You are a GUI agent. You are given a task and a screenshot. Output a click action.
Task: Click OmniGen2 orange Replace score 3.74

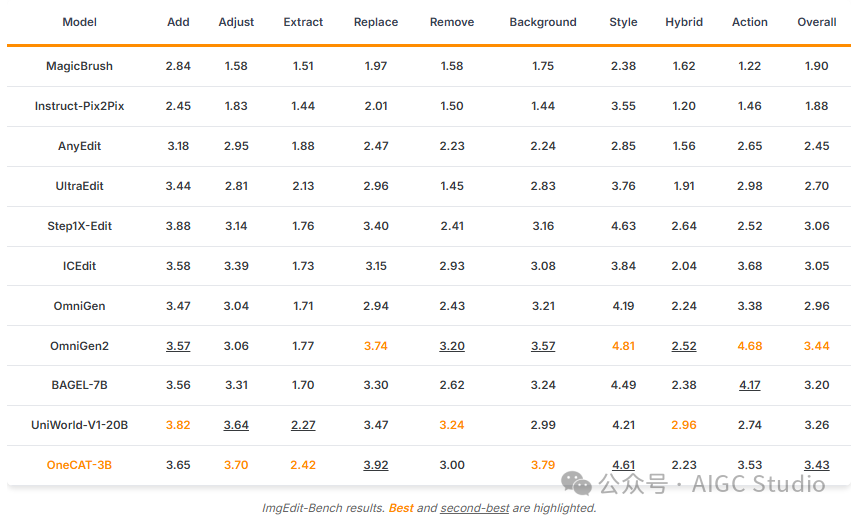click(376, 346)
